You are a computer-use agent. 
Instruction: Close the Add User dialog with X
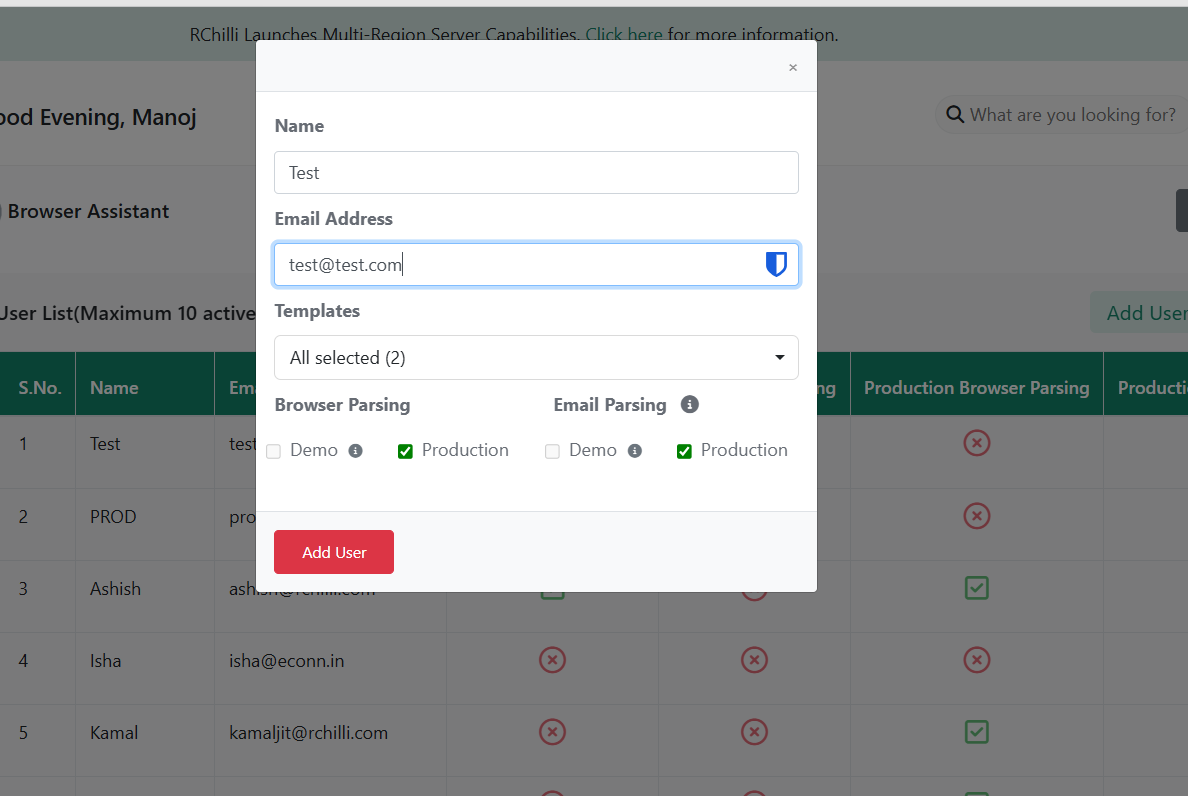[x=793, y=67]
